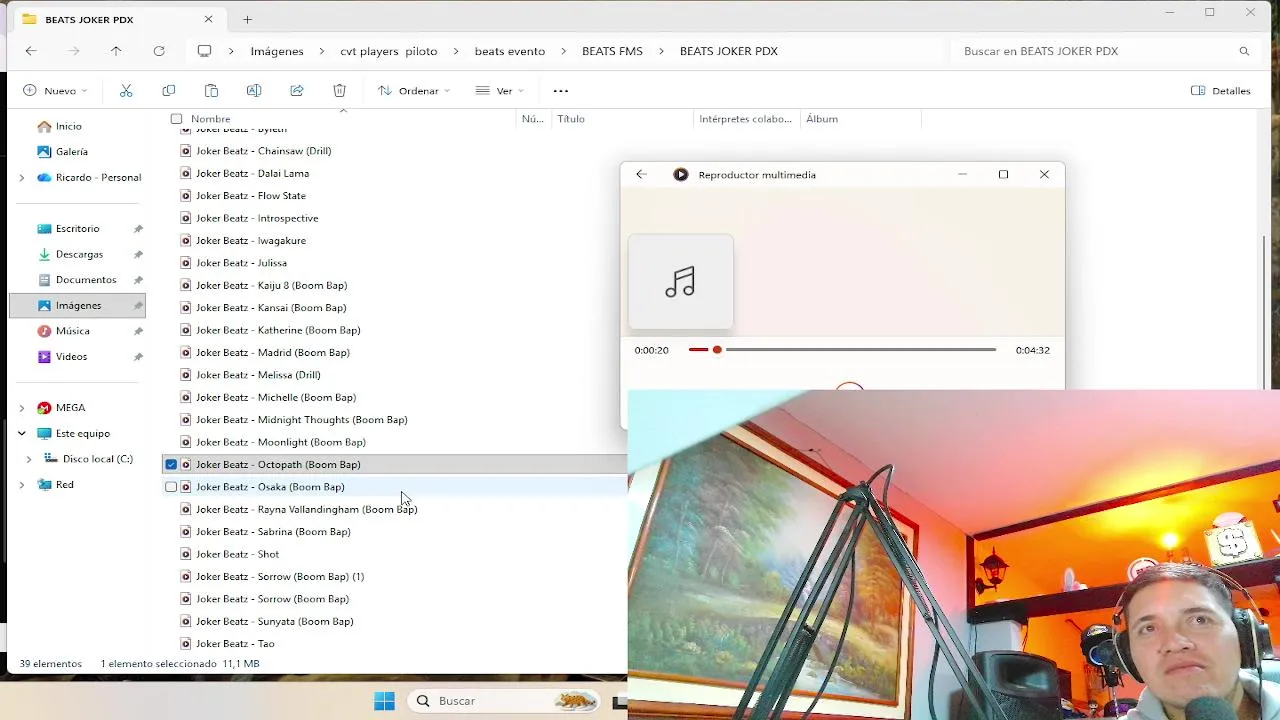Go back with the Explorer back arrow
This screenshot has height=720, width=1280.
tap(31, 51)
